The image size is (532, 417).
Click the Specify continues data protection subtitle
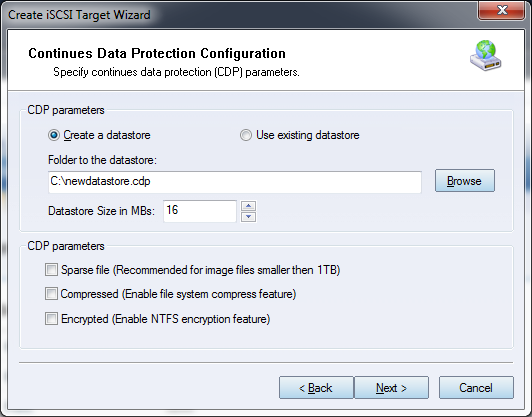[176, 72]
